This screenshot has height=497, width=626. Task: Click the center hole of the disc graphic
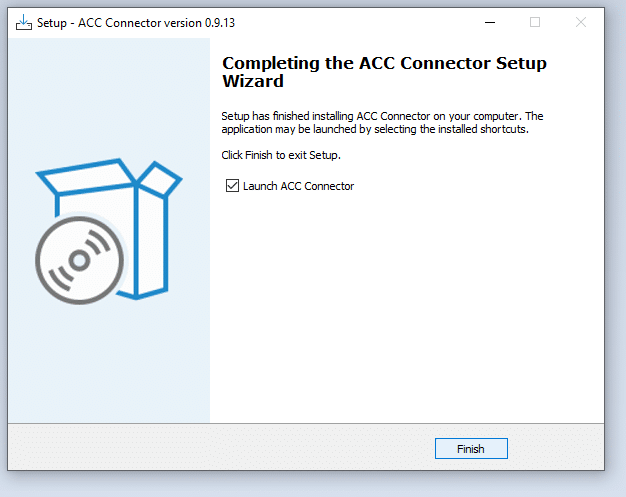click(x=79, y=261)
